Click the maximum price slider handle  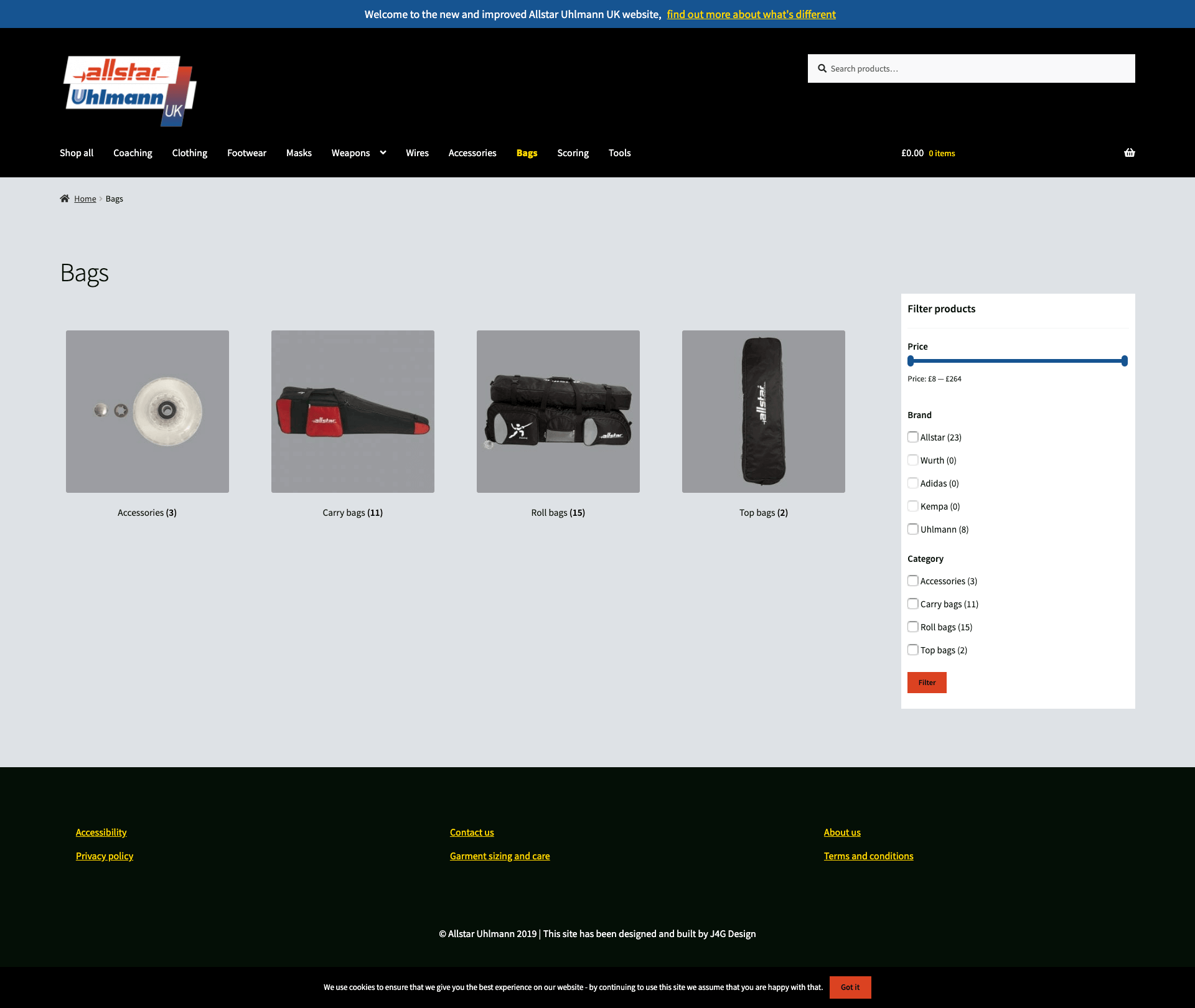[x=1125, y=361]
